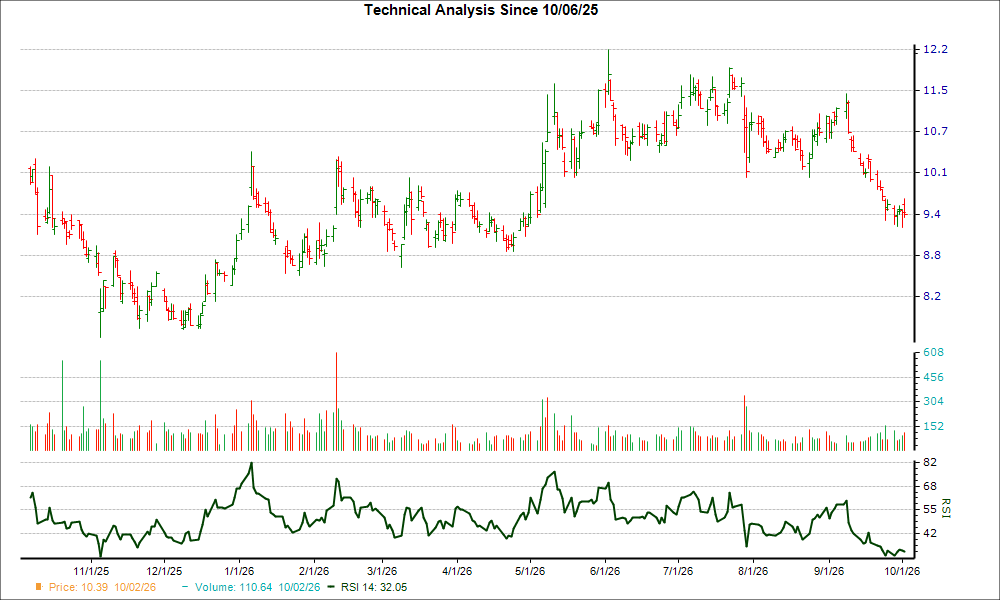Click the 12.2 price axis label

936,49
